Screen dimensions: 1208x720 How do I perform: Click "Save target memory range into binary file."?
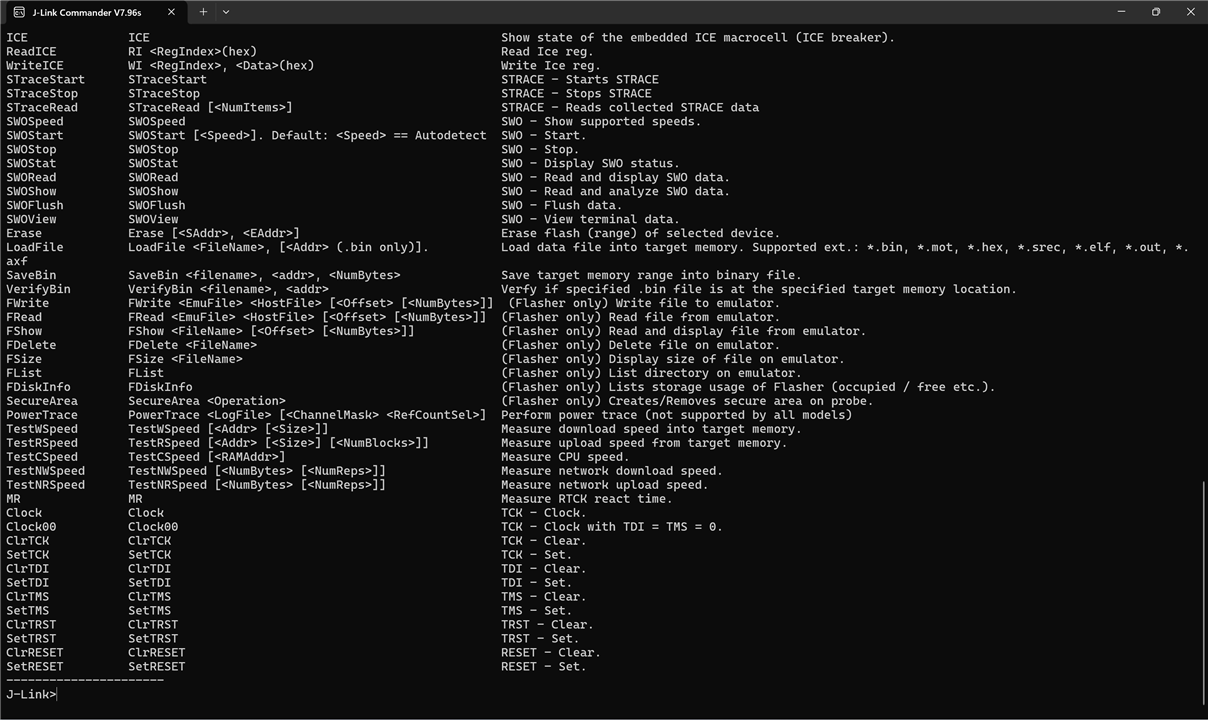(x=650, y=275)
